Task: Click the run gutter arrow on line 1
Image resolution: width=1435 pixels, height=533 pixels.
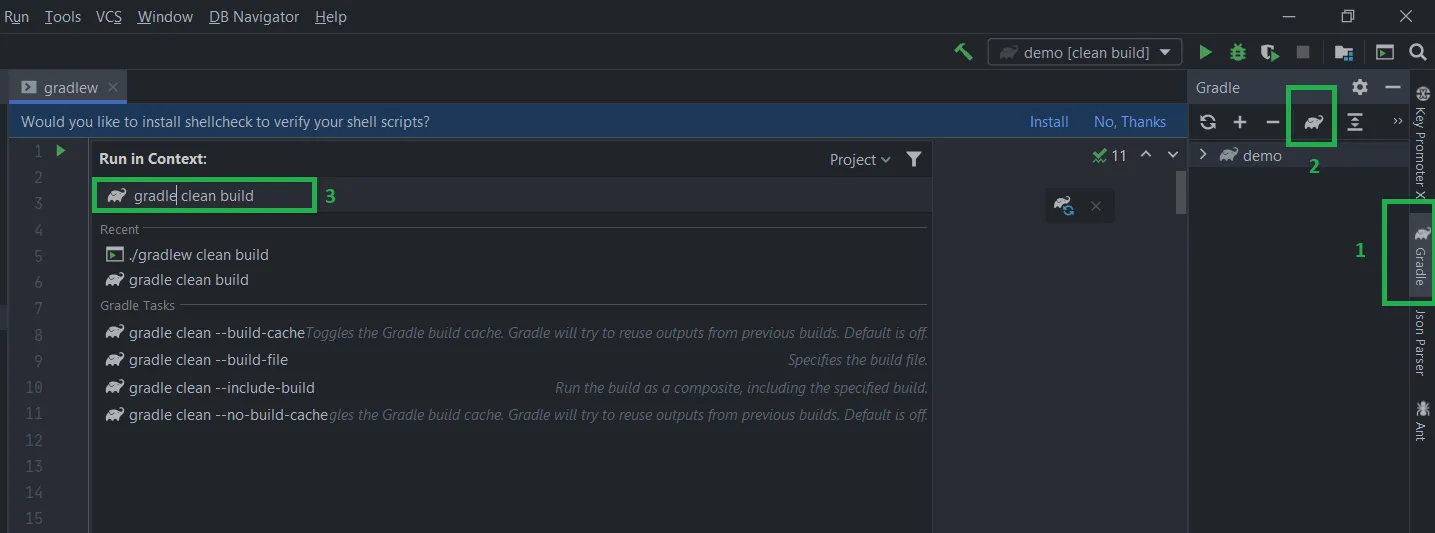Action: pos(61,150)
